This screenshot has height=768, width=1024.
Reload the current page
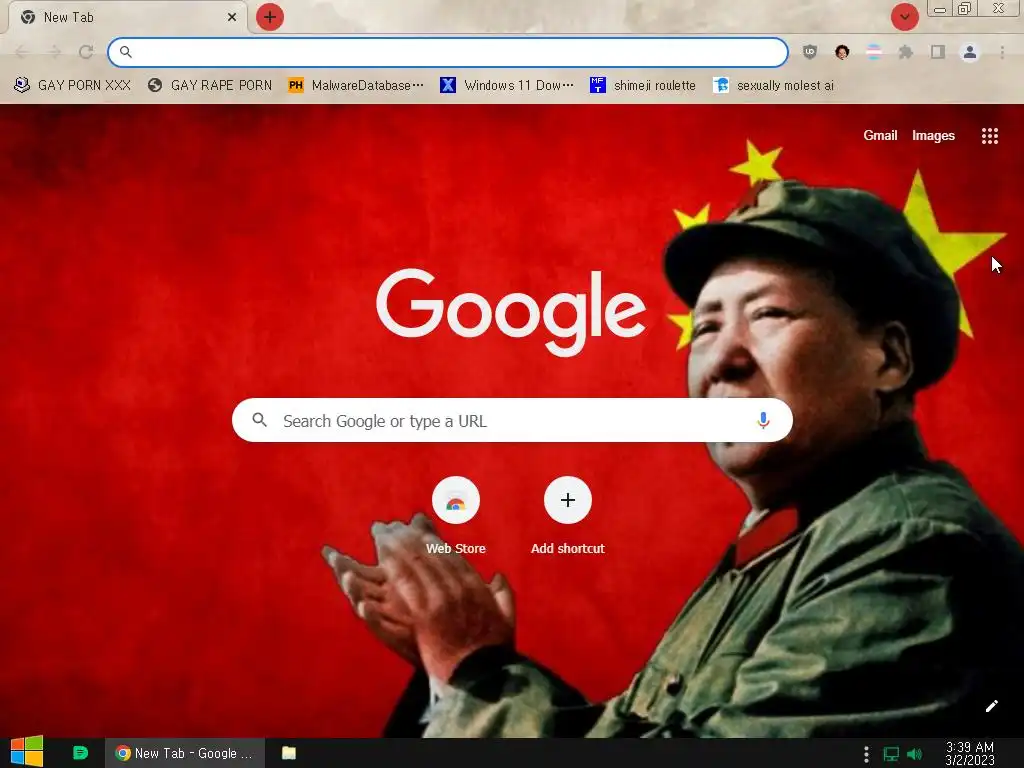[x=86, y=52]
